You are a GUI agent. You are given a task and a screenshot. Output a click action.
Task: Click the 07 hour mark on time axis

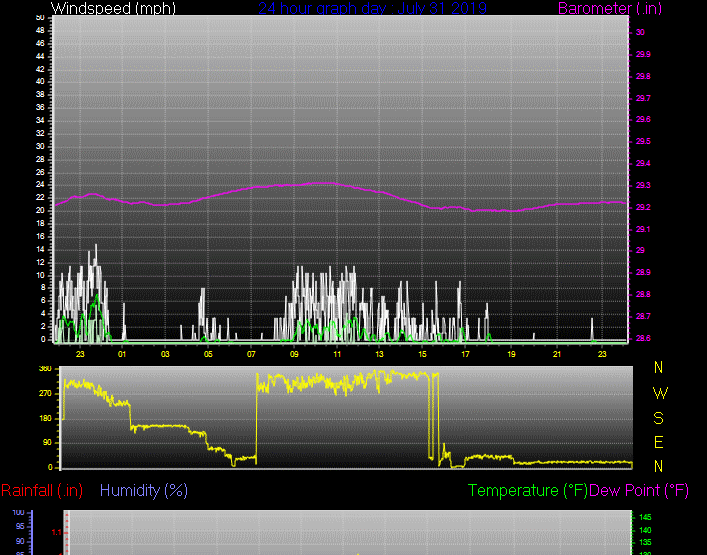[251, 354]
